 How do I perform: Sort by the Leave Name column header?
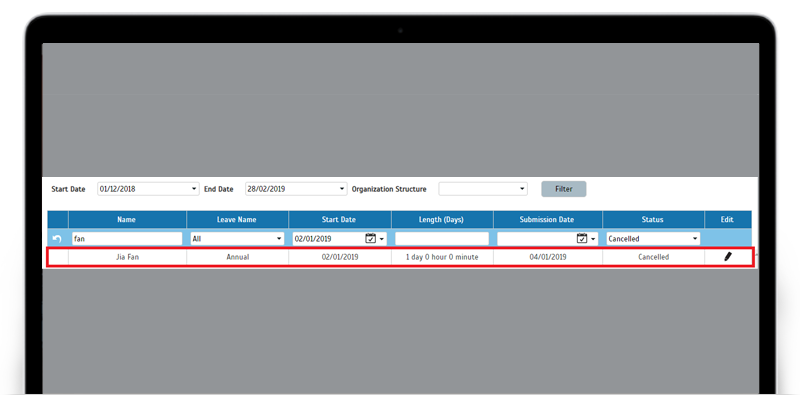pyautogui.click(x=237, y=219)
